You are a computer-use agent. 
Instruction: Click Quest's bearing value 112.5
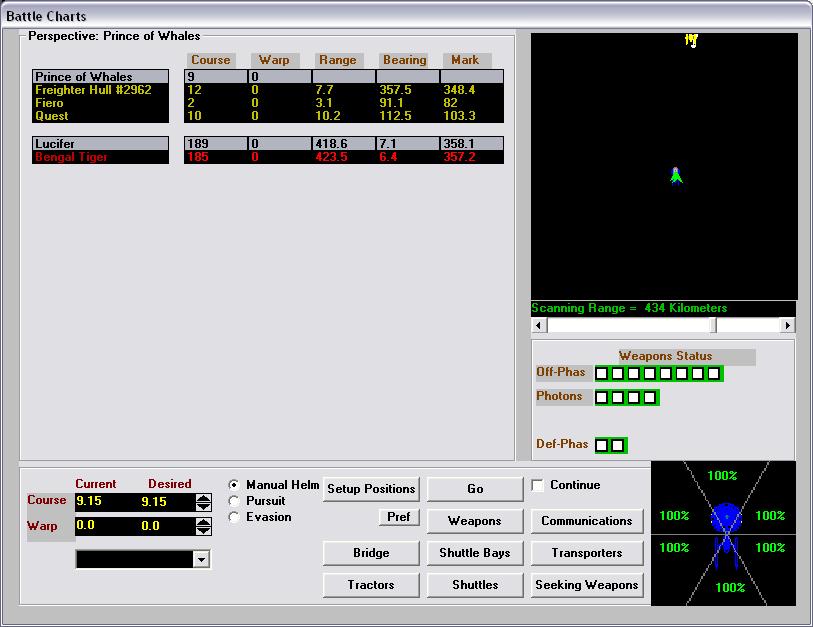point(395,116)
